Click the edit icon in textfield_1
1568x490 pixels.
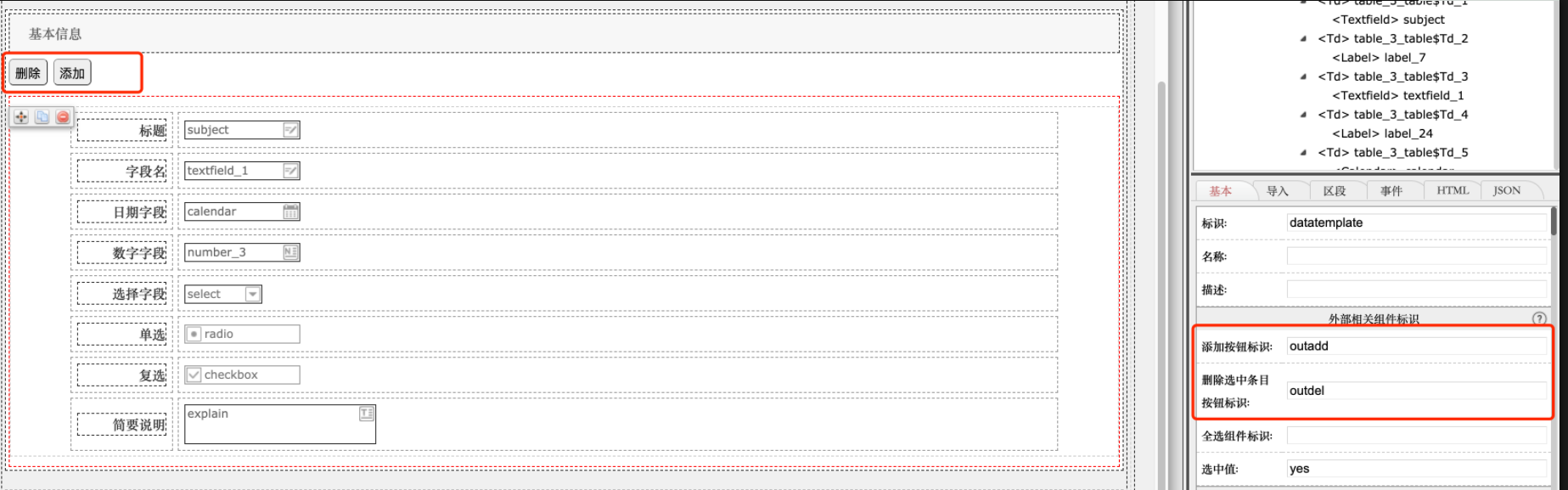290,171
